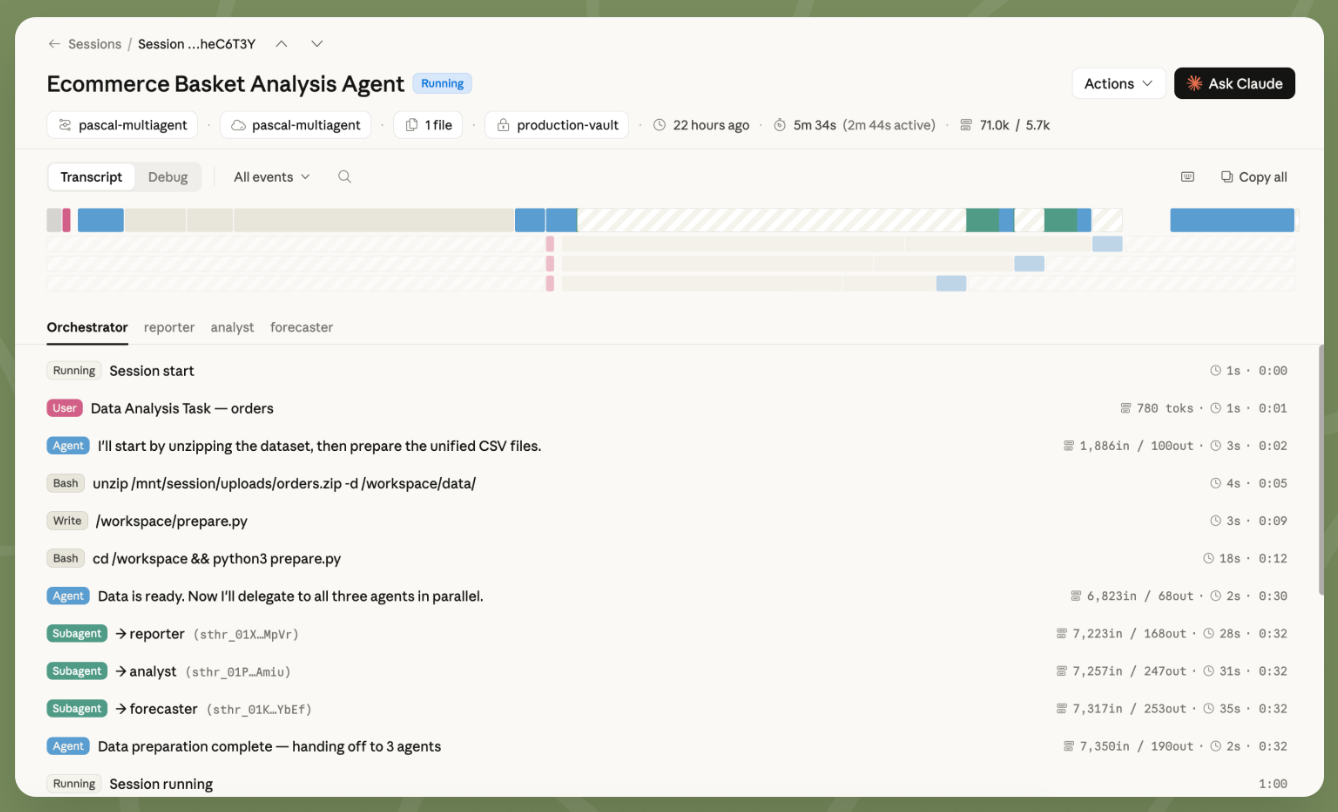Open the All events filter dropdown
1338x812 pixels.
tap(272, 177)
